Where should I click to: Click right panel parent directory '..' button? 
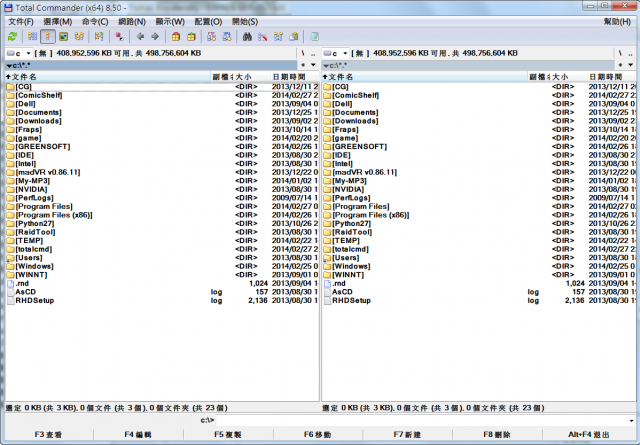click(630, 53)
